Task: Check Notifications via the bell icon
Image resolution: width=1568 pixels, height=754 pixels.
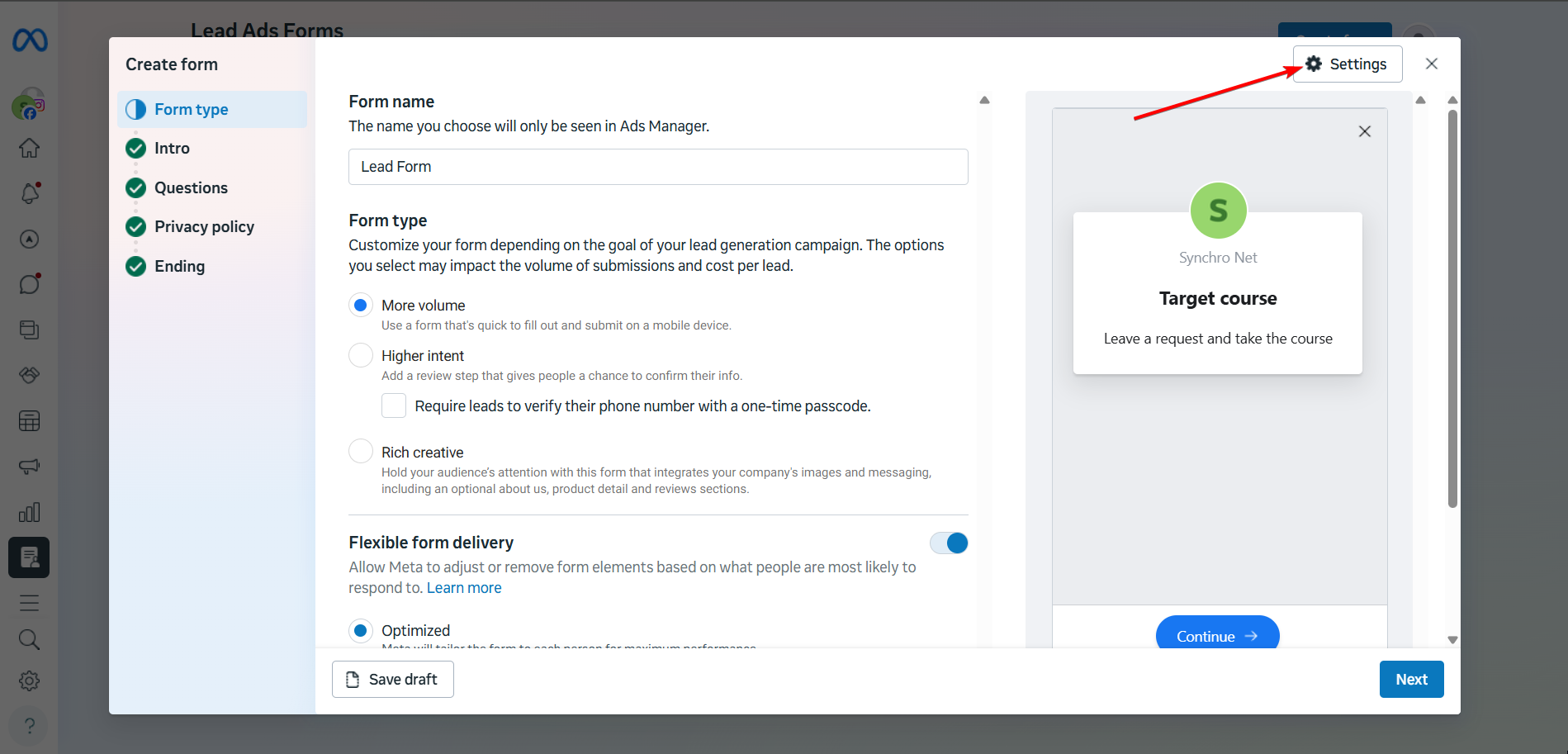Action: [x=29, y=192]
